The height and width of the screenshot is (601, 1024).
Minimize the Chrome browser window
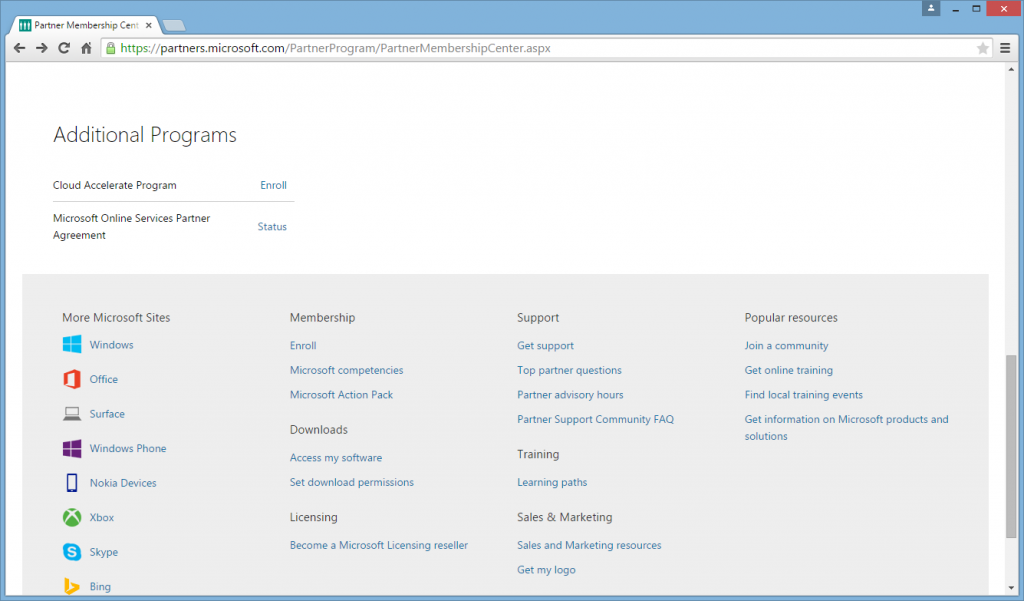[955, 9]
